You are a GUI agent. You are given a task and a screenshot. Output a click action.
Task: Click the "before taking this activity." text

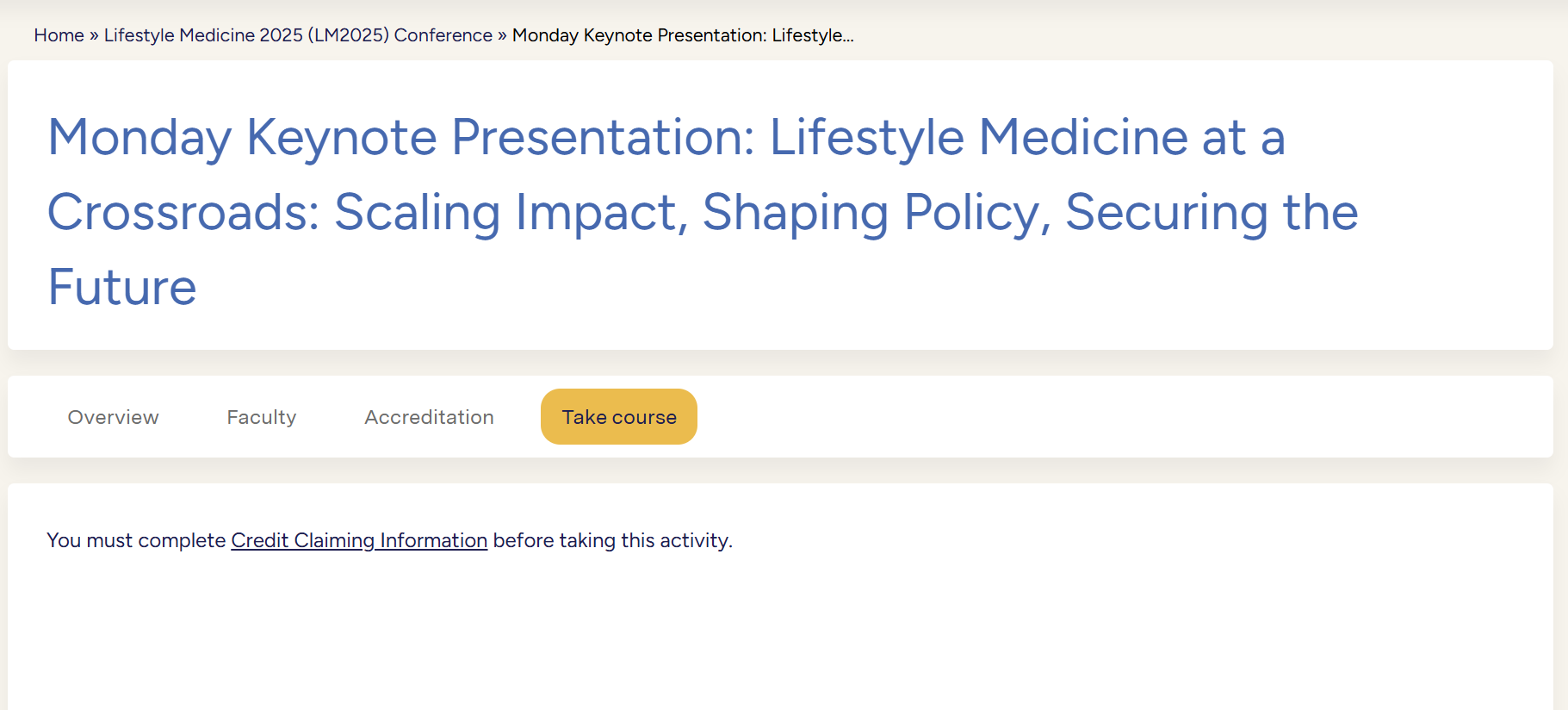[x=612, y=540]
